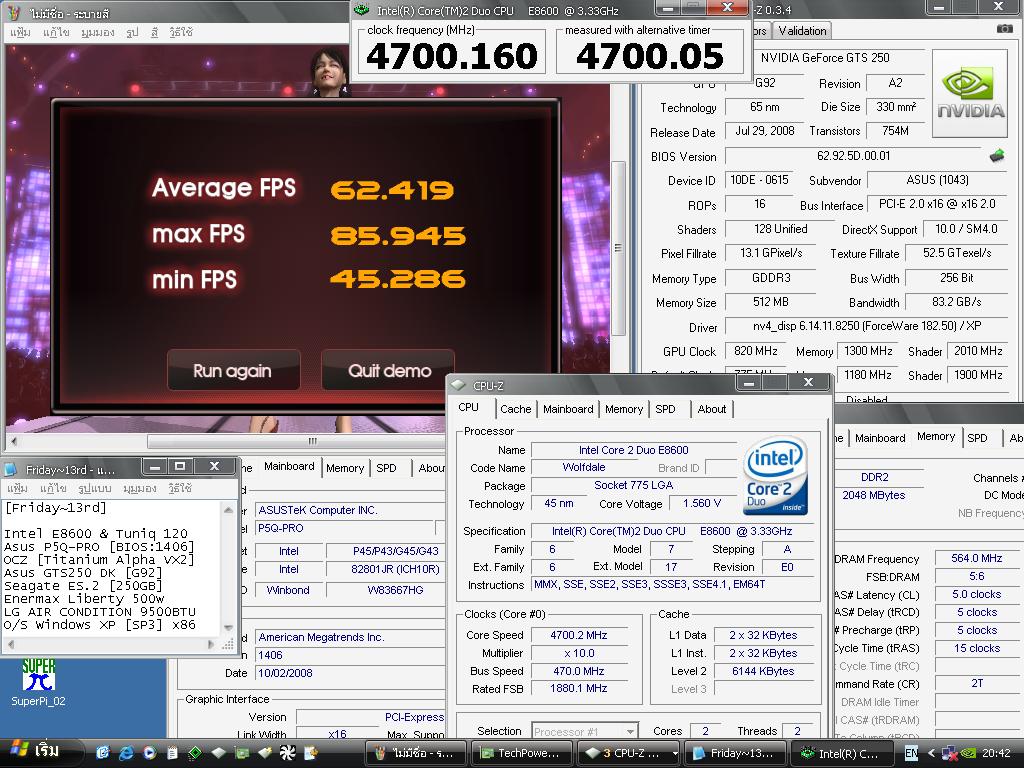The image size is (1024, 768).
Task: Click the EN language indicator in the tray
Action: (x=911, y=753)
